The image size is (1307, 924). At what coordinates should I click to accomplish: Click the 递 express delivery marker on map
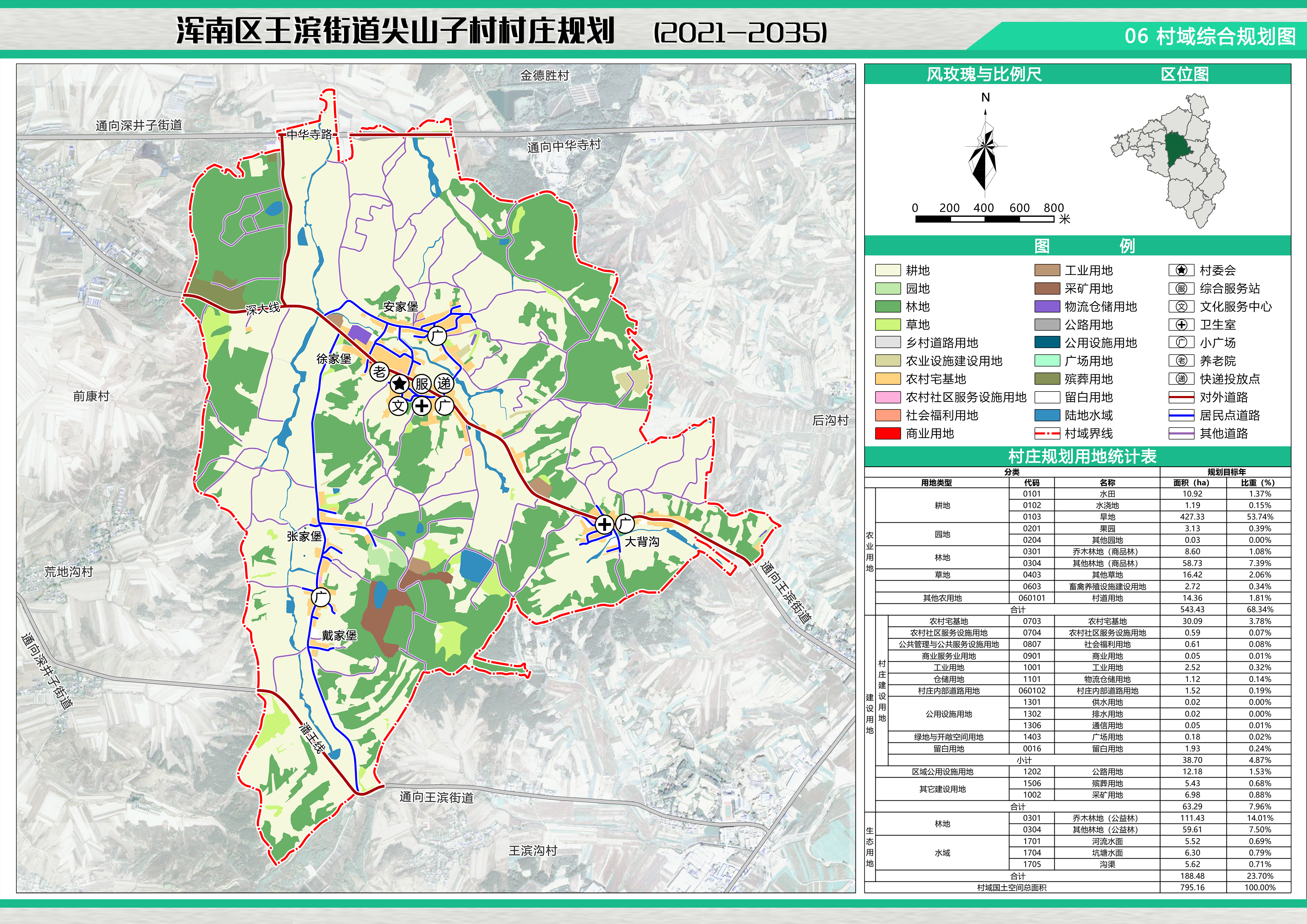pos(444,384)
